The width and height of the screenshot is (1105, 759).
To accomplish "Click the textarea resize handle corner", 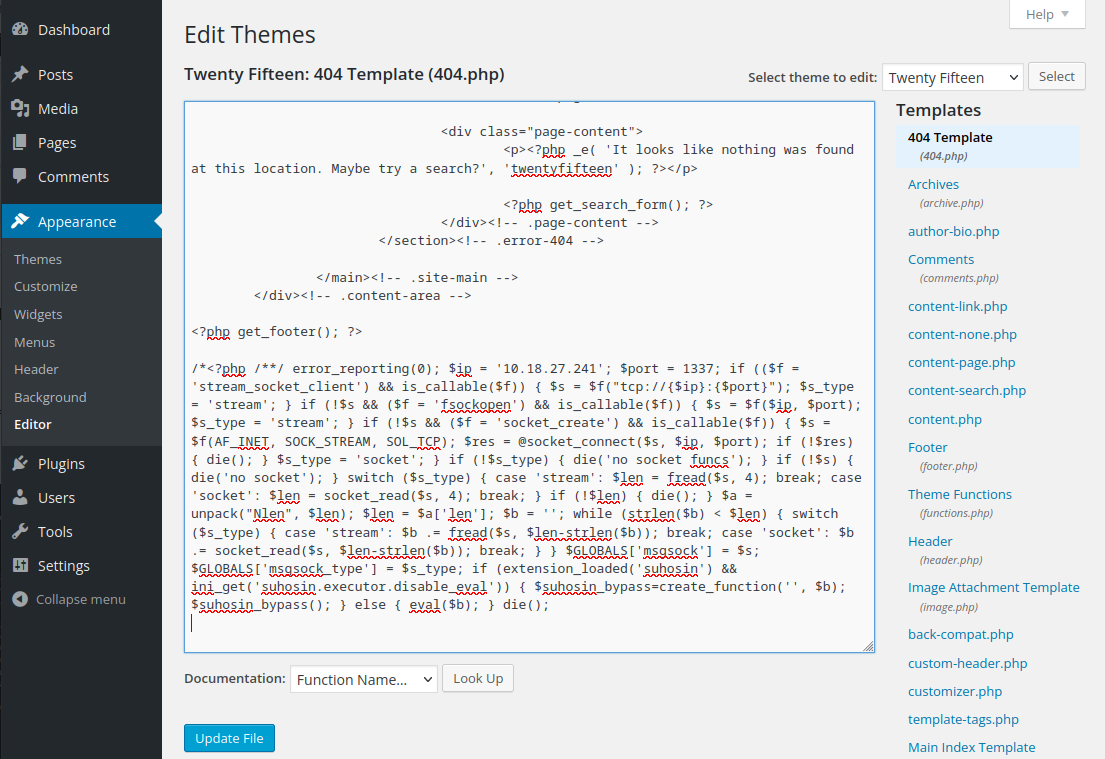I will pyautogui.click(x=868, y=646).
